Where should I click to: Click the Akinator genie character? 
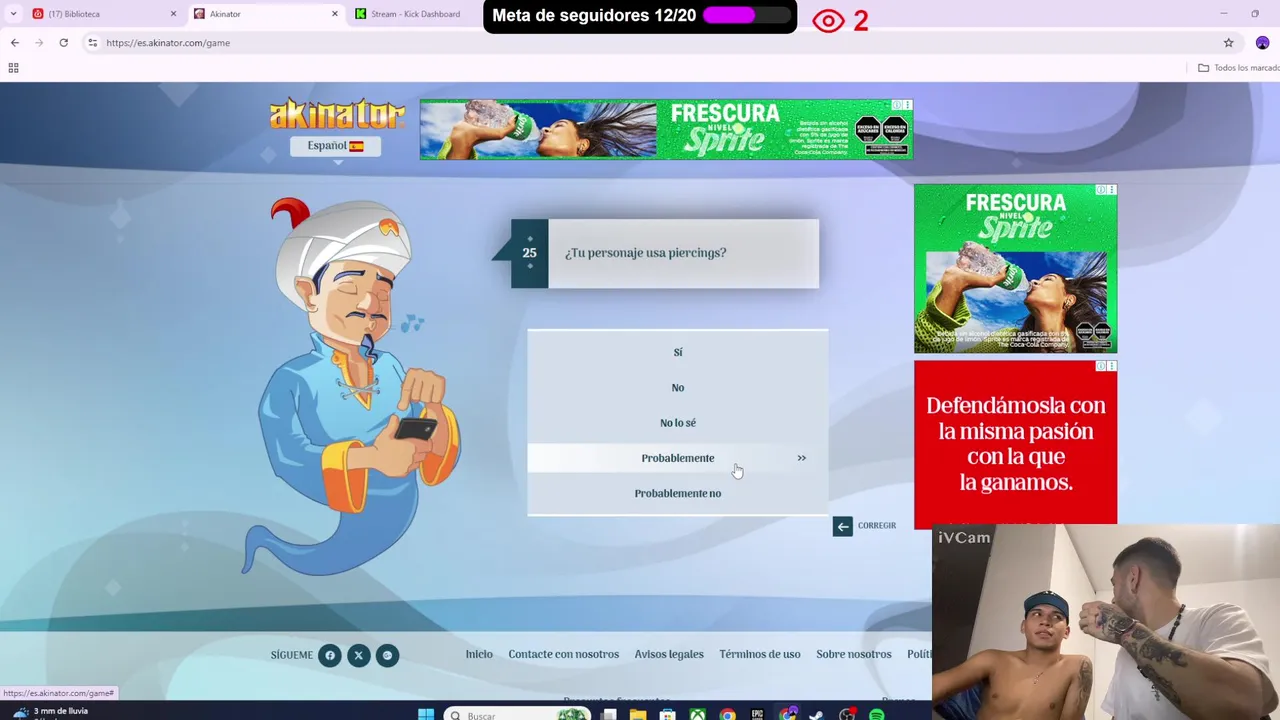350,385
